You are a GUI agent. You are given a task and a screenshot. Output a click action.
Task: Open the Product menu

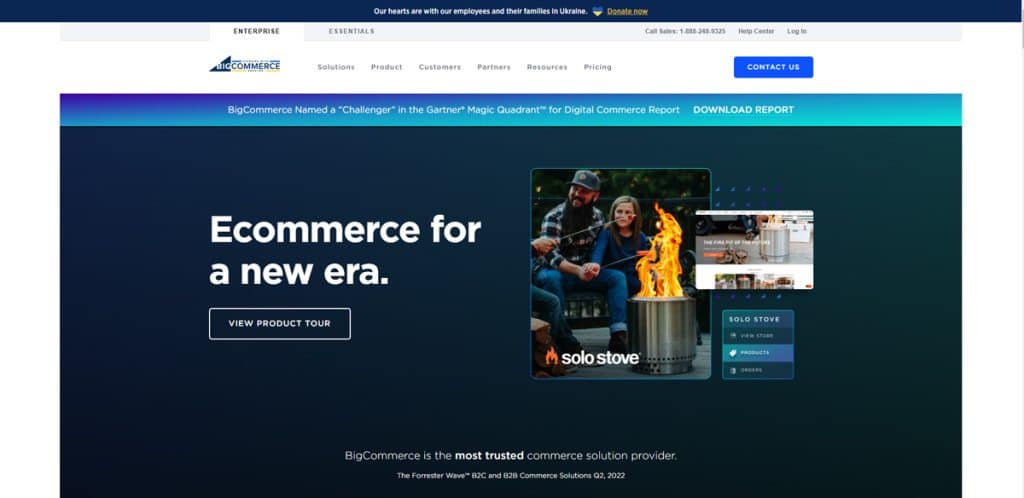coord(387,67)
